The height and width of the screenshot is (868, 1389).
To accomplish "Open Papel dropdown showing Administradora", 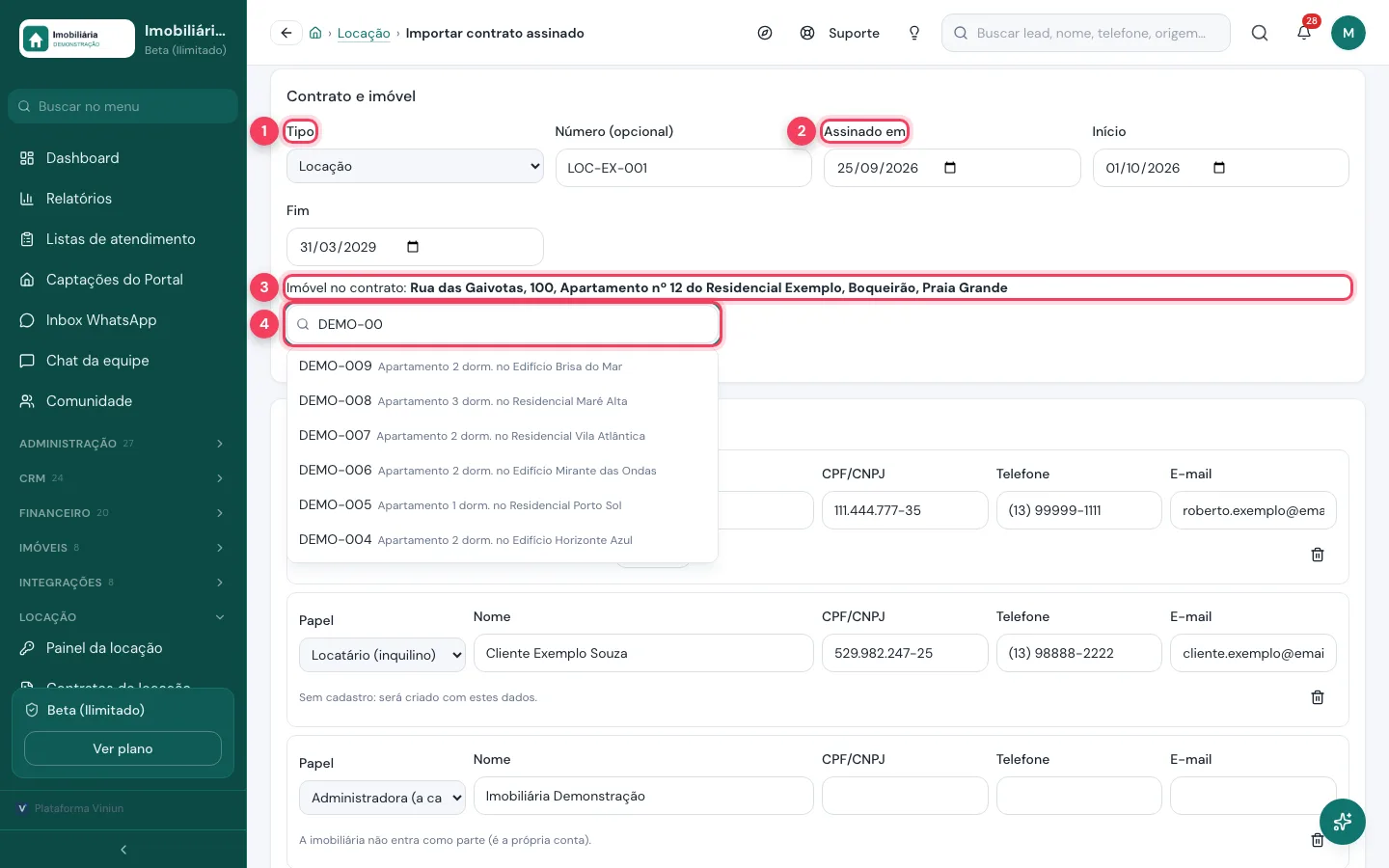I will coord(382,798).
